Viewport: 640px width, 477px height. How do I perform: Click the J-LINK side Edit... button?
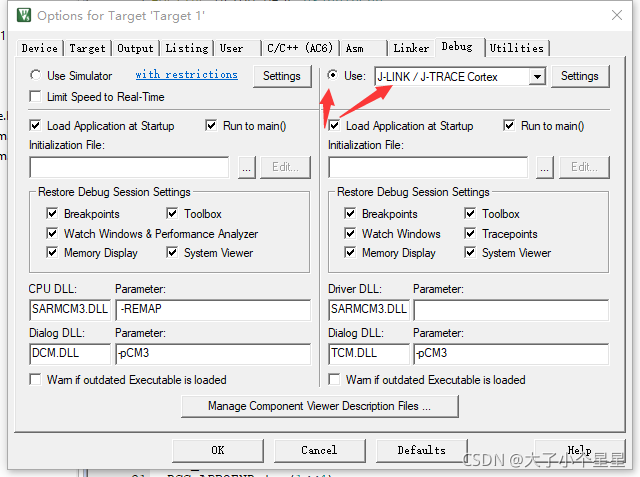pyautogui.click(x=584, y=167)
